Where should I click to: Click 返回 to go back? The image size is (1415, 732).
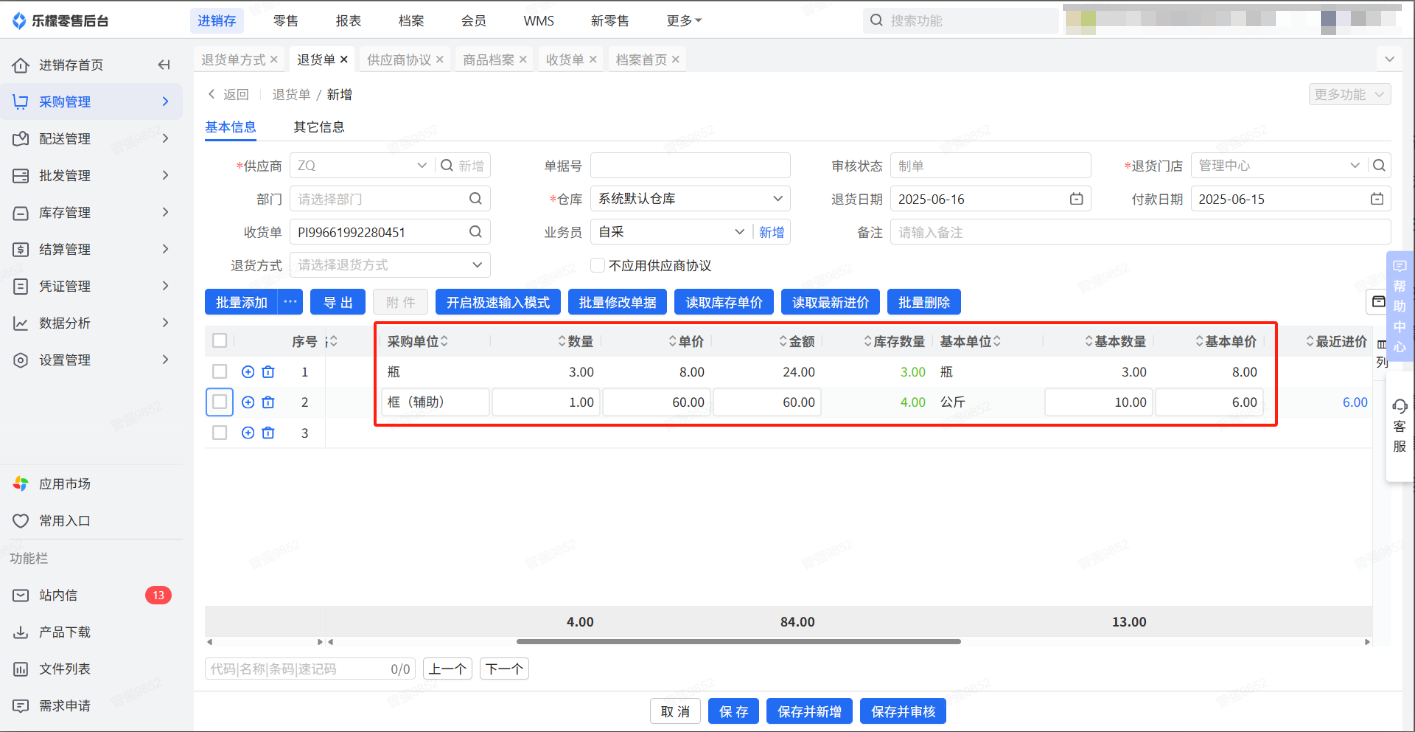point(228,95)
